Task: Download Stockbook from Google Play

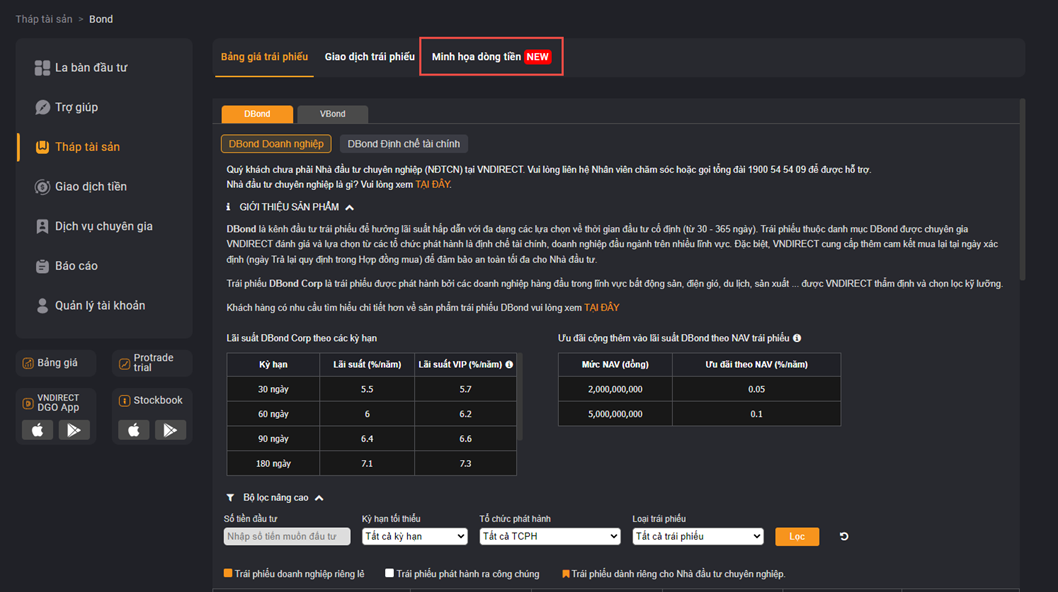Action: click(x=170, y=430)
